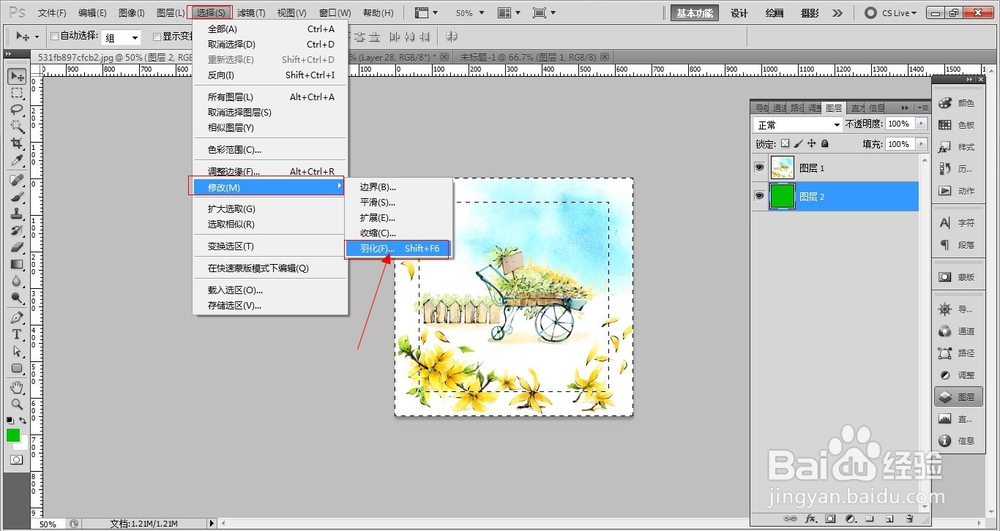Viewport: 1000px width, 531px height.
Task: Select the Gradient tool
Action: tap(17, 264)
